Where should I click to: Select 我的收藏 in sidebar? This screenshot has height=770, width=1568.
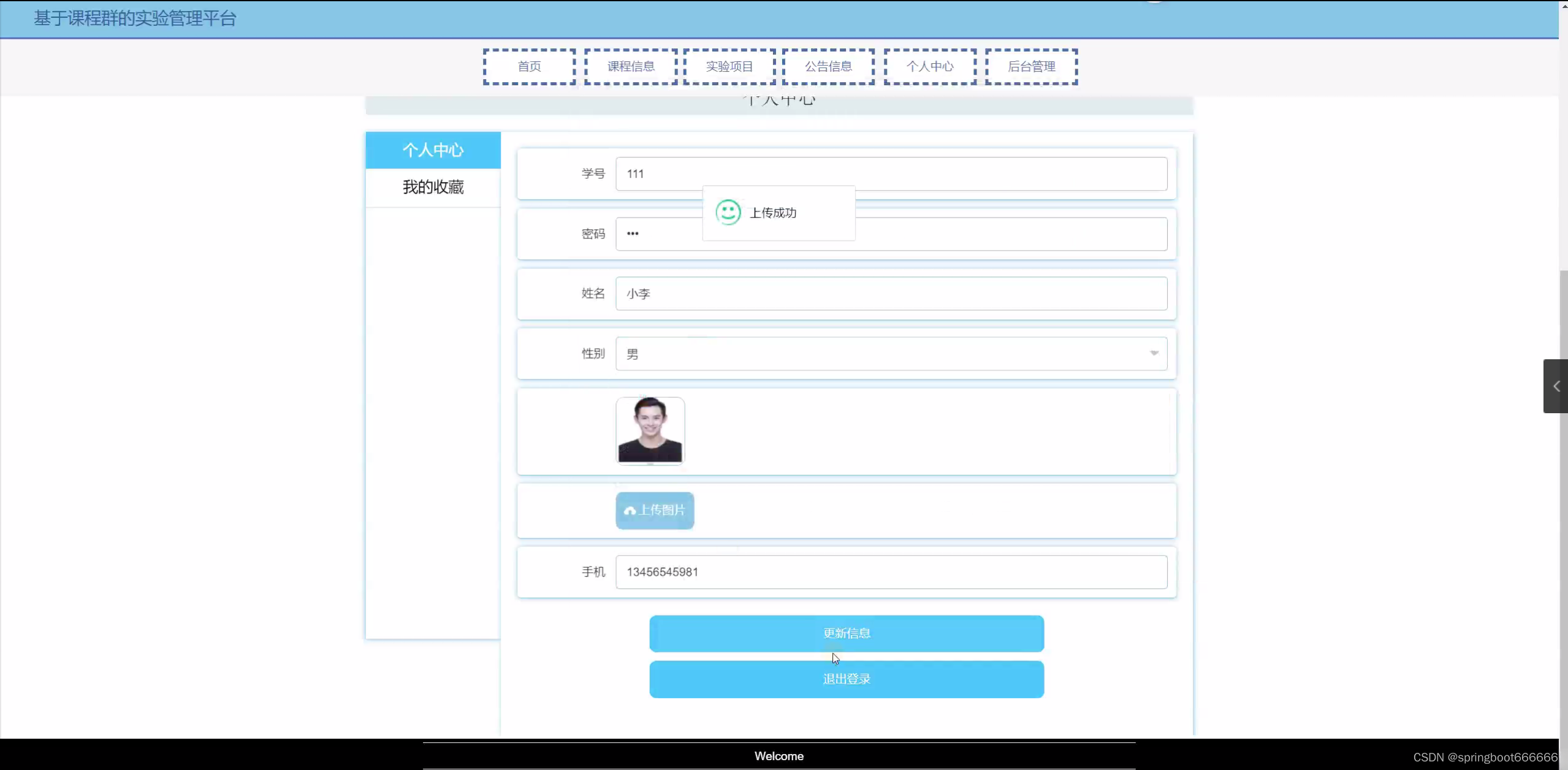433,187
